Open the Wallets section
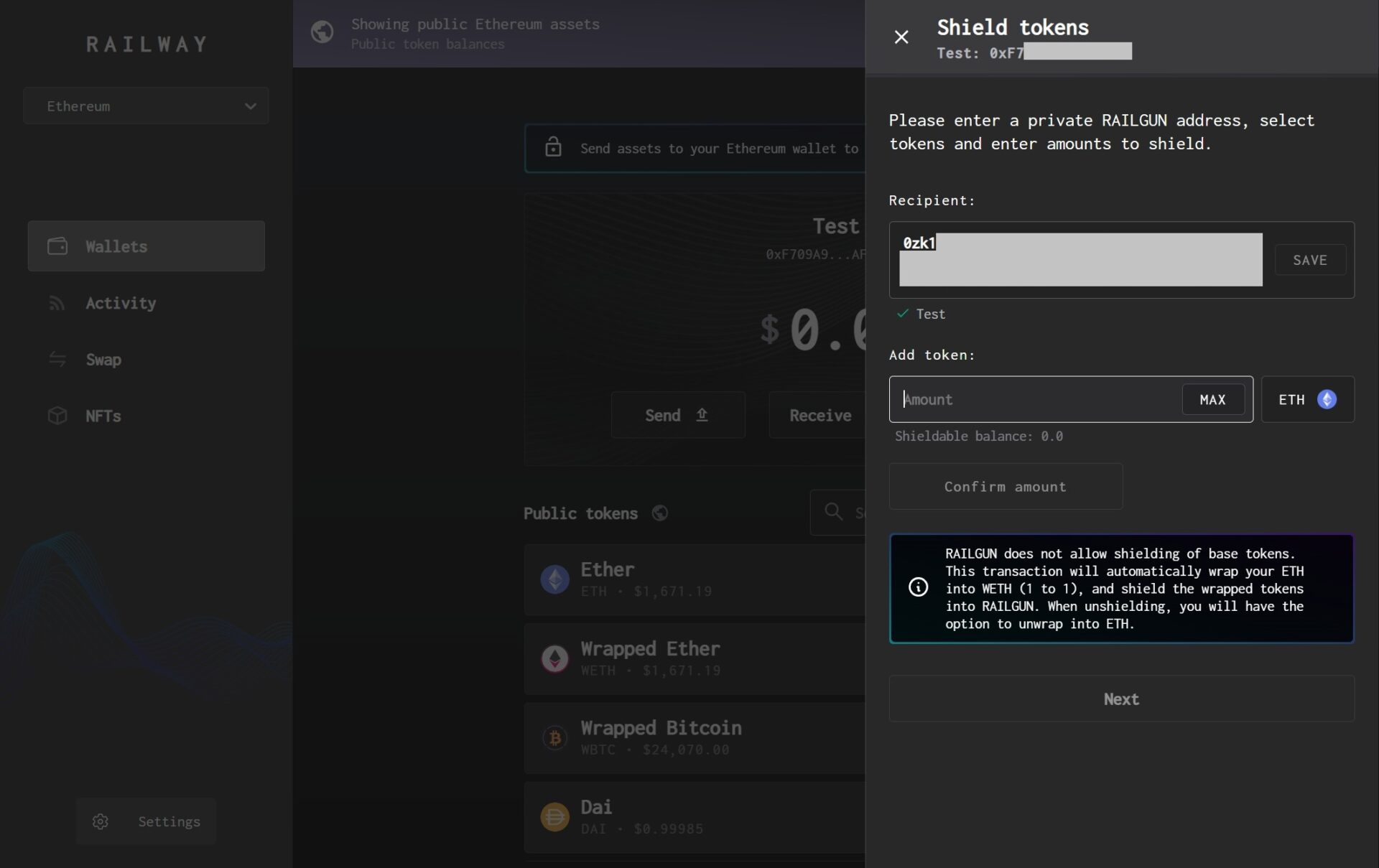Screen dimensions: 1379x868 click(146, 246)
